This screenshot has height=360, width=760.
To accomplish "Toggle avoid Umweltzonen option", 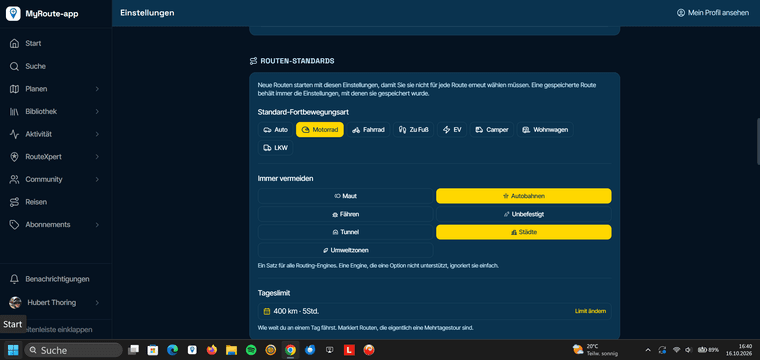I will [x=346, y=250].
